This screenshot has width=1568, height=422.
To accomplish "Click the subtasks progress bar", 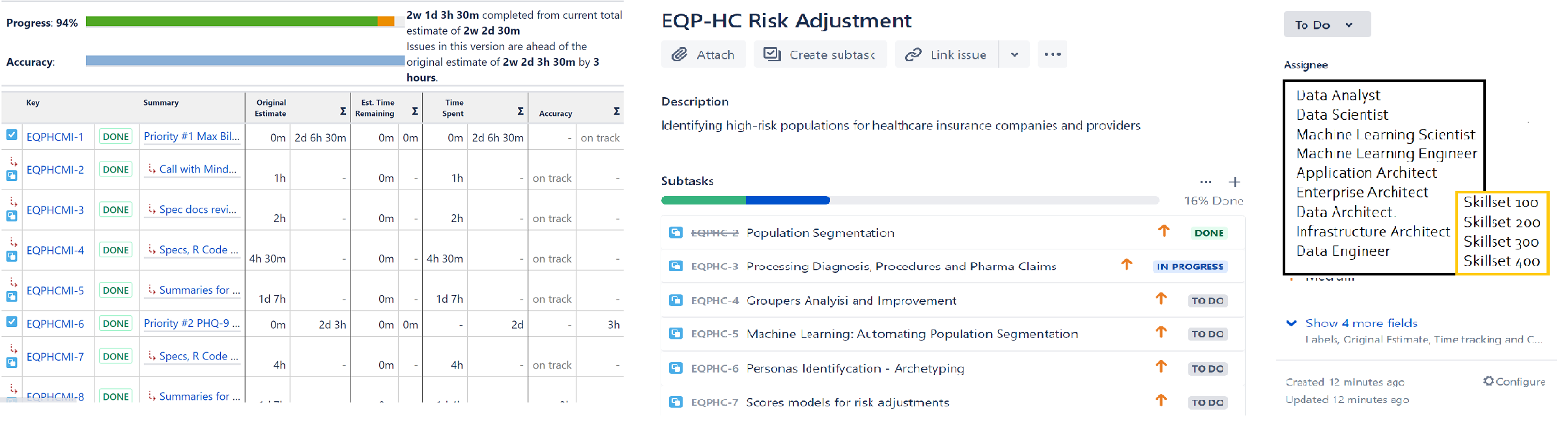I will 909,201.
